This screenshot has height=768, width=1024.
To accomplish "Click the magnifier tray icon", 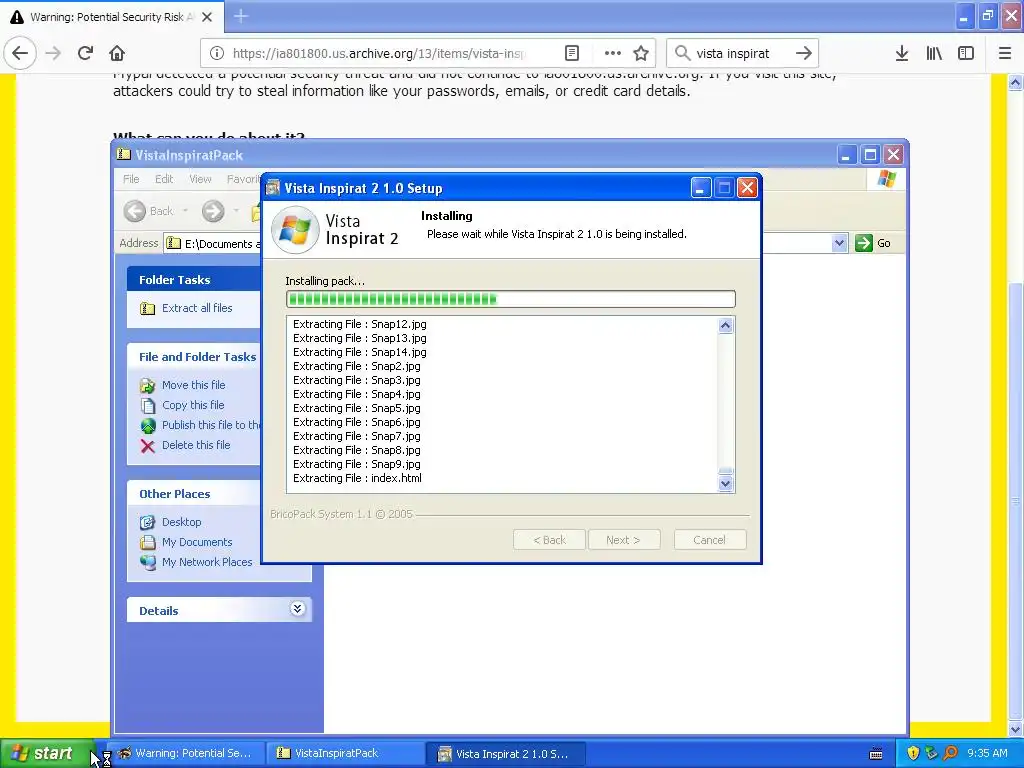I will coord(950,754).
